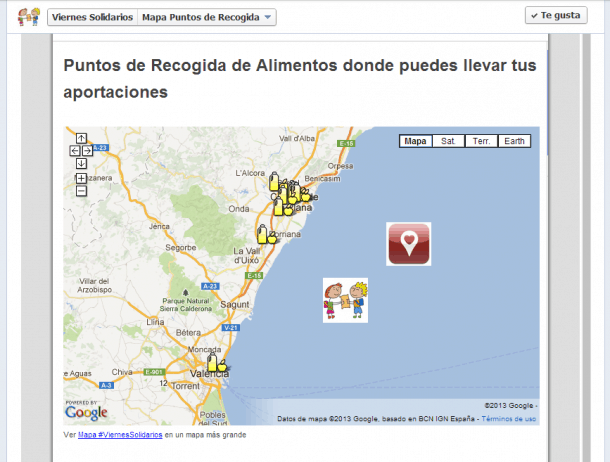This screenshot has height=462, width=610.
Task: Pan the map right with the arrow control
Action: [x=87, y=150]
